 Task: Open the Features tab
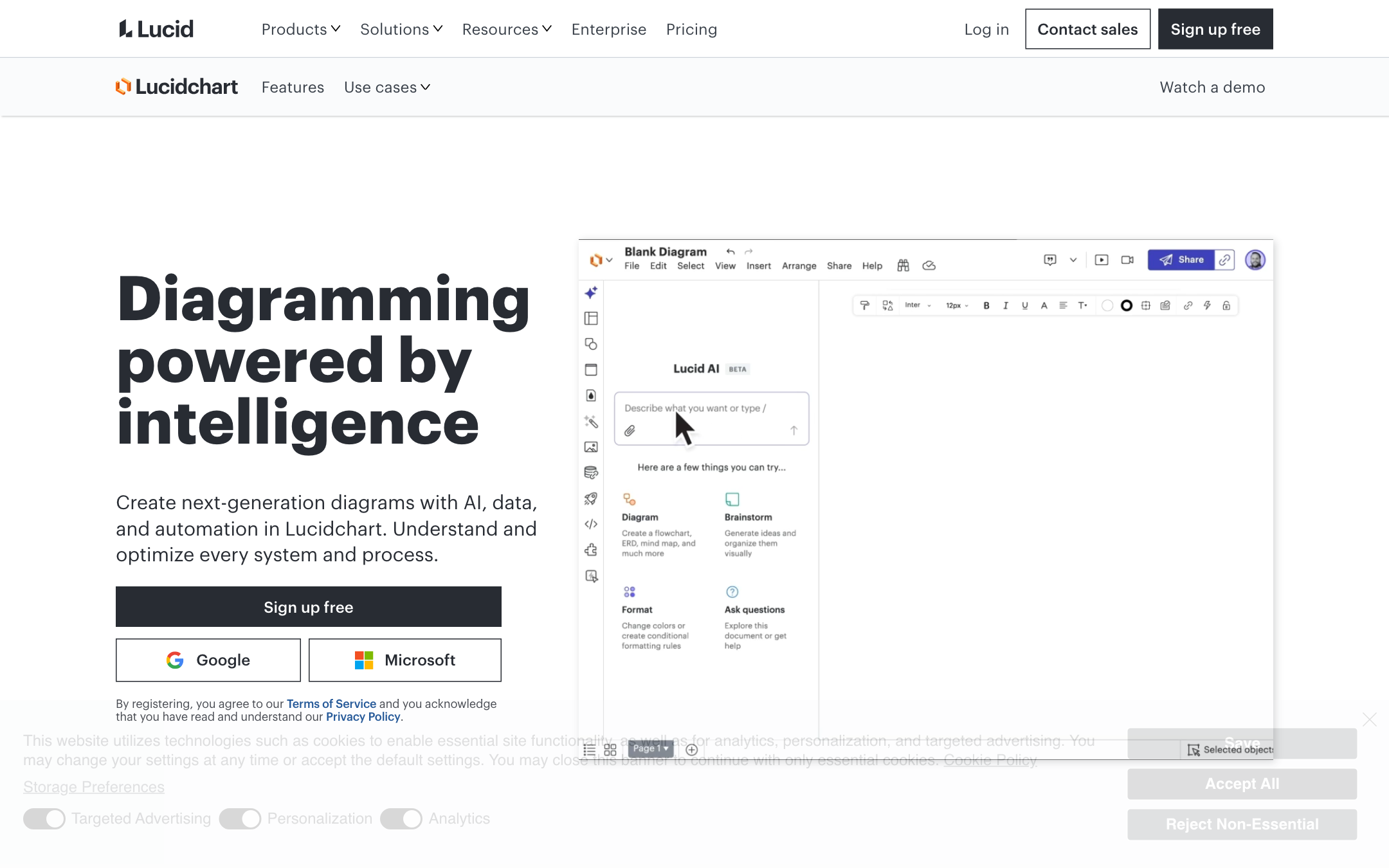coord(293,87)
